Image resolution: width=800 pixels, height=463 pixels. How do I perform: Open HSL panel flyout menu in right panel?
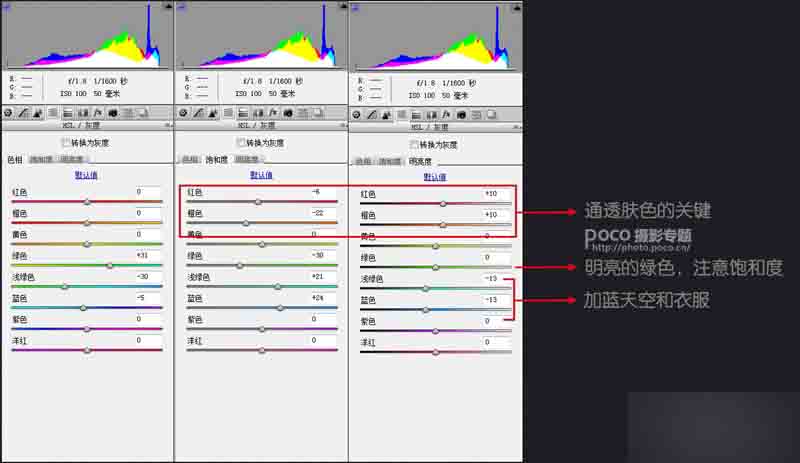[x=516, y=127]
